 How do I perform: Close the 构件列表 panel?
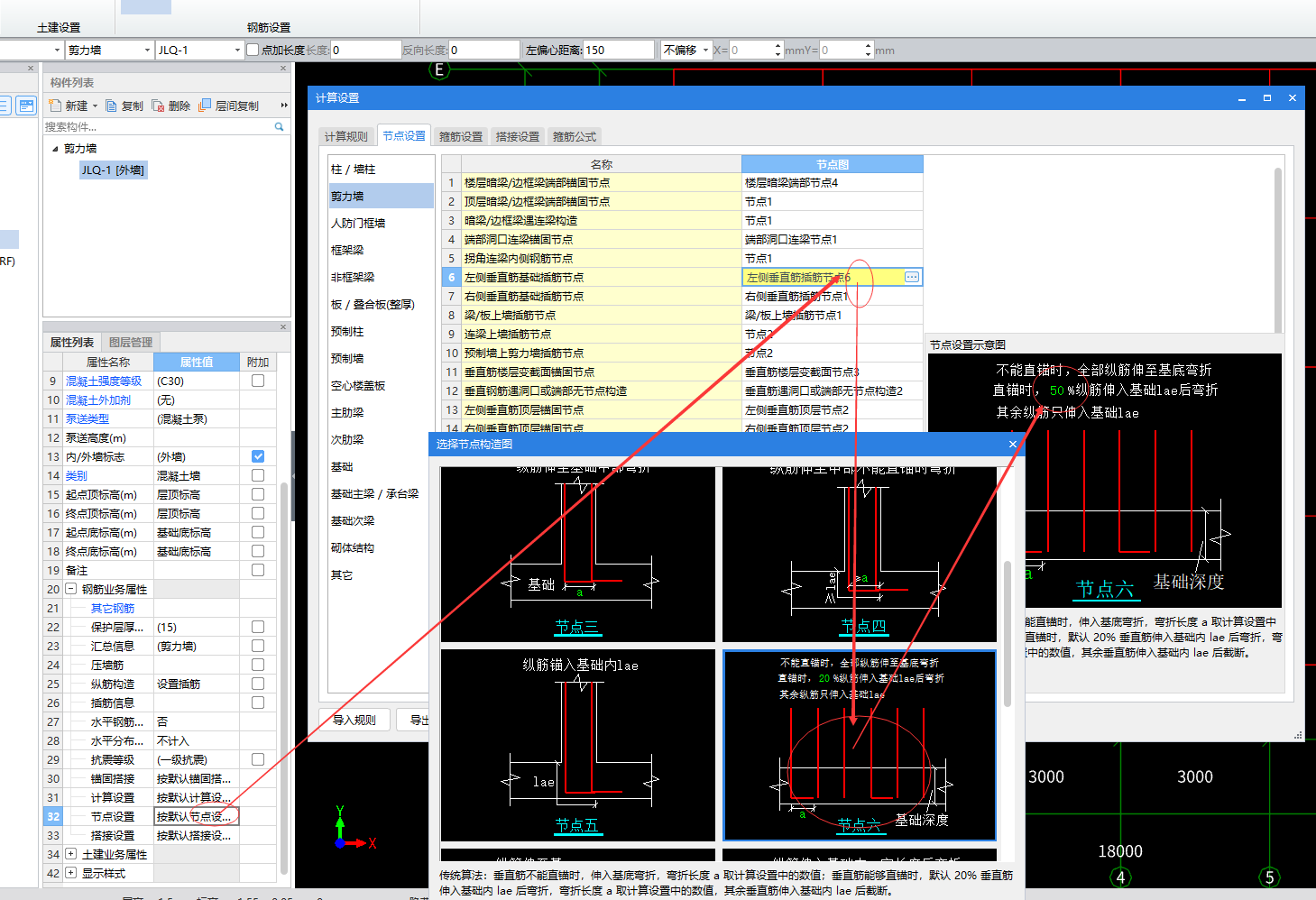click(x=283, y=68)
